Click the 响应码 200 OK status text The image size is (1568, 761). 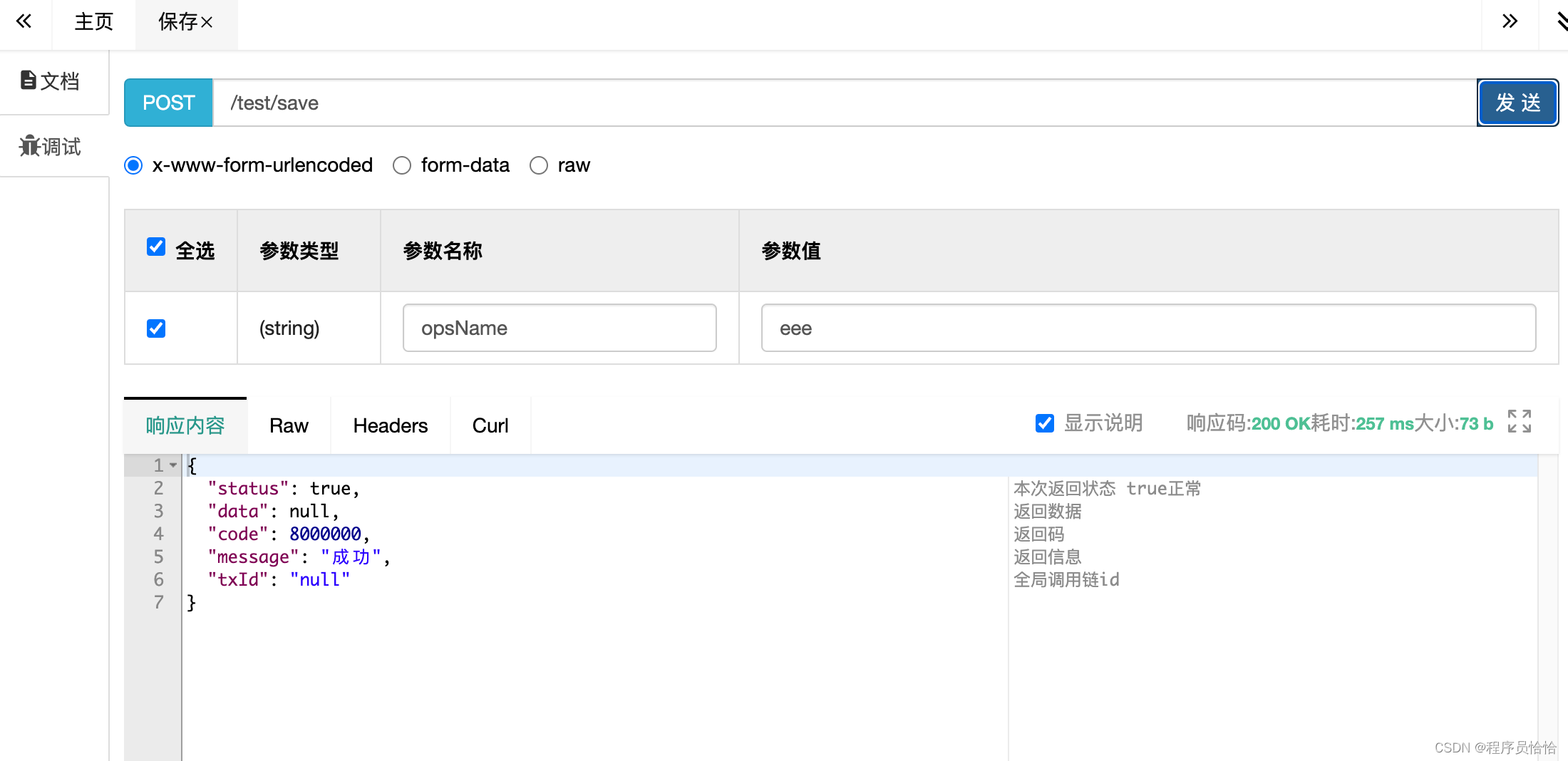(1249, 423)
